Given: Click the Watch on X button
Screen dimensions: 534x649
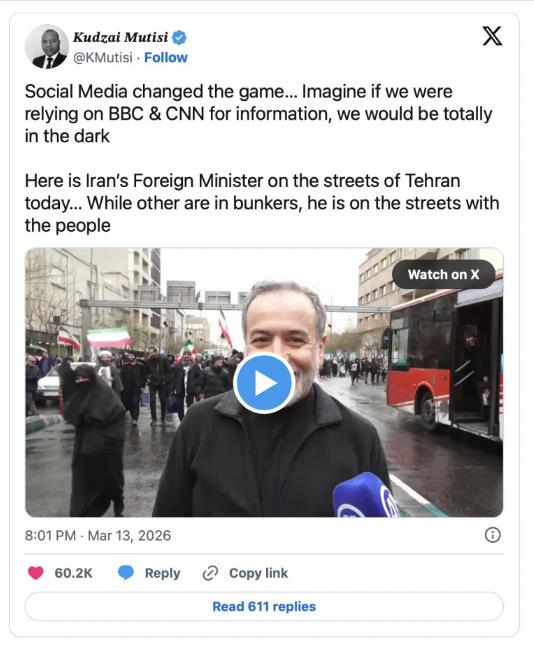Looking at the screenshot, I should [x=443, y=274].
